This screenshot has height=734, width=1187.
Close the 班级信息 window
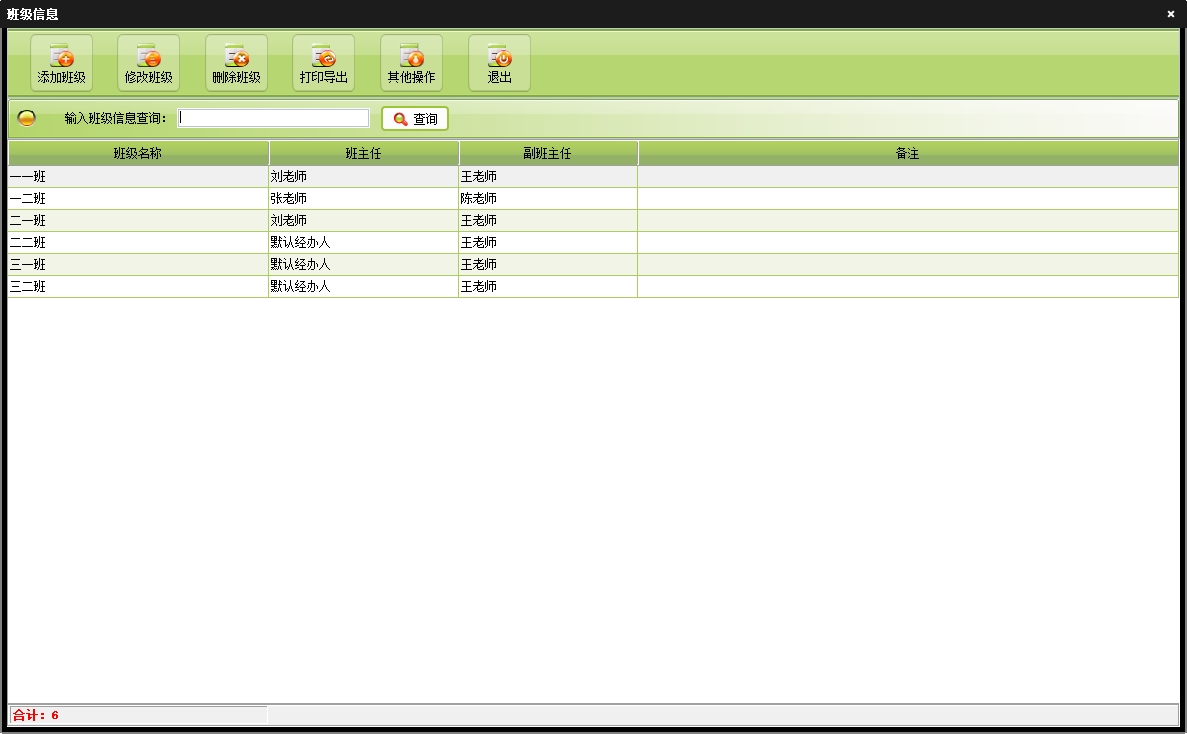1170,14
